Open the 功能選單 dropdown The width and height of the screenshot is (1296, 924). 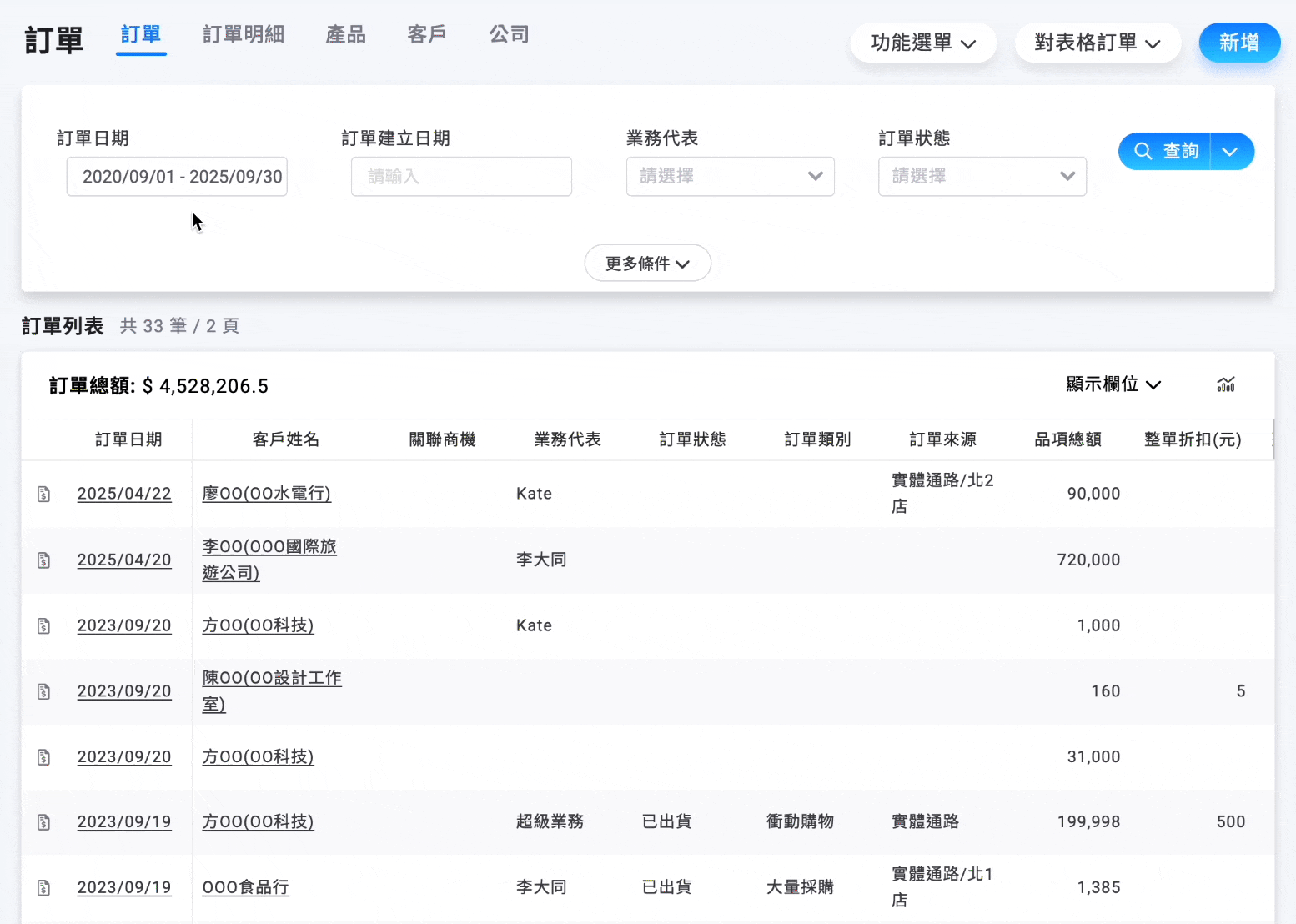pos(923,43)
